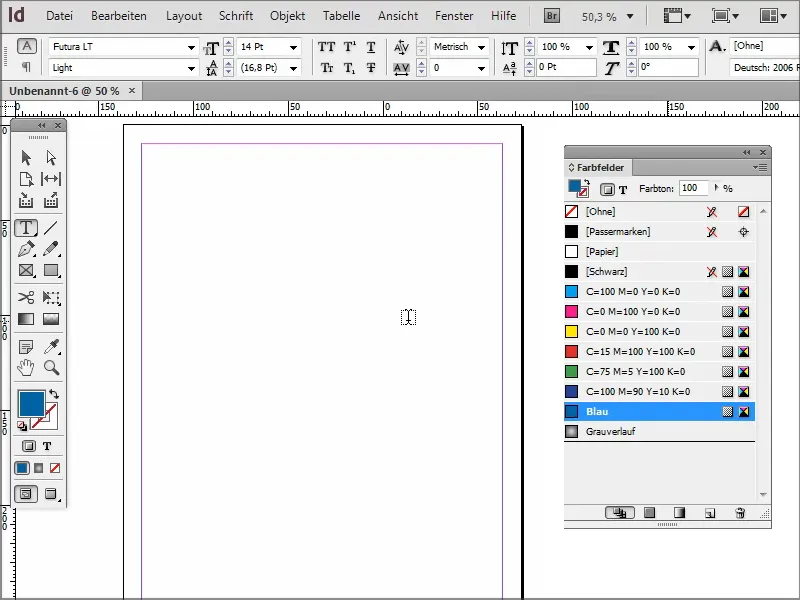This screenshot has width=800, height=600.
Task: Select the Free Transform tool
Action: coord(51,297)
